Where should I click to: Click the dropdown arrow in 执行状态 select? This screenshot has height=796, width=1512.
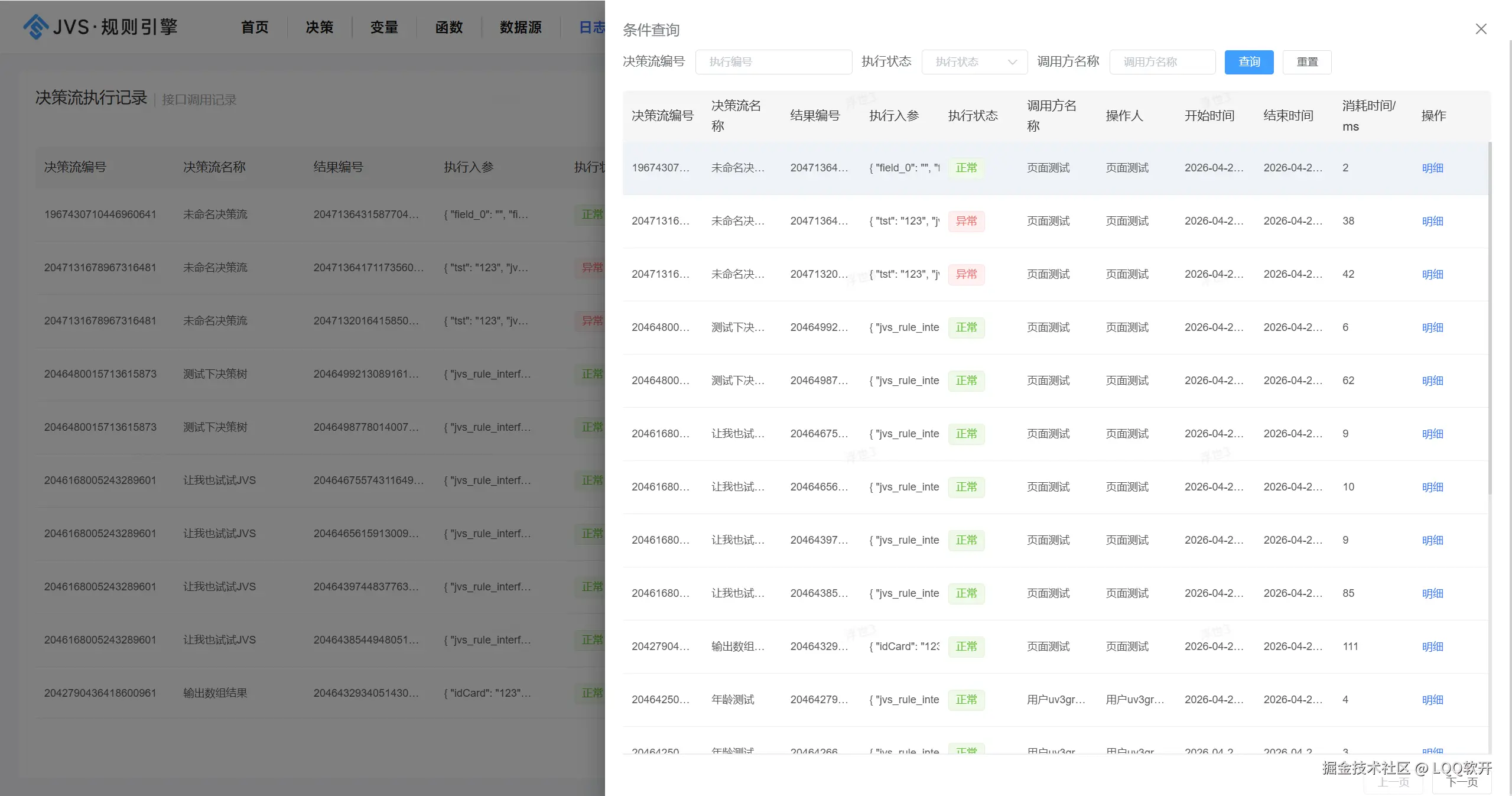pyautogui.click(x=1012, y=62)
